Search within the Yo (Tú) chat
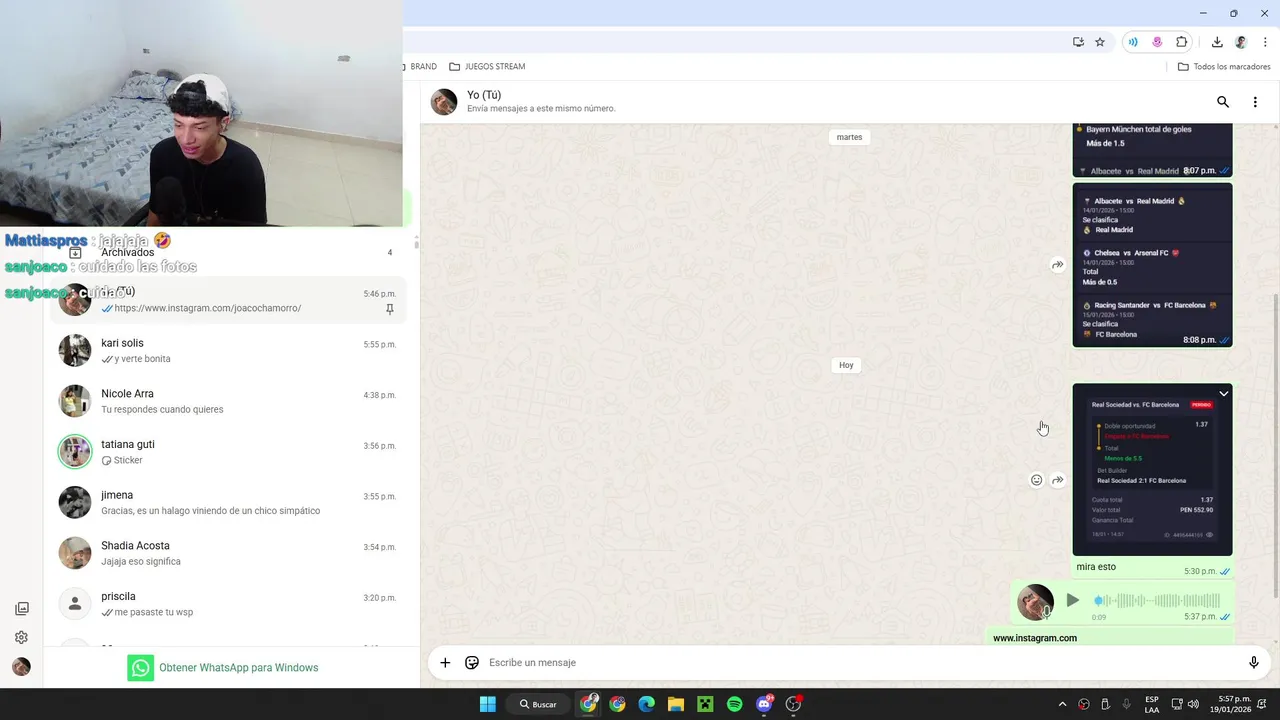The height and width of the screenshot is (720, 1280). point(1222,102)
